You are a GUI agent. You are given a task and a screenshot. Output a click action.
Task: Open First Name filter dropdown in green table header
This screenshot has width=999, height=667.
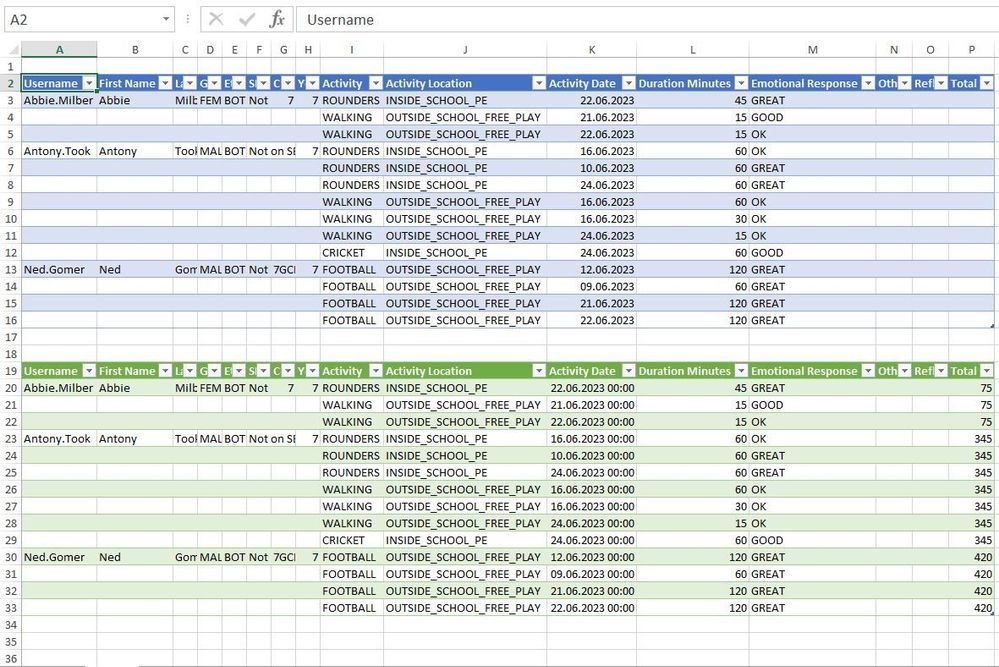165,371
